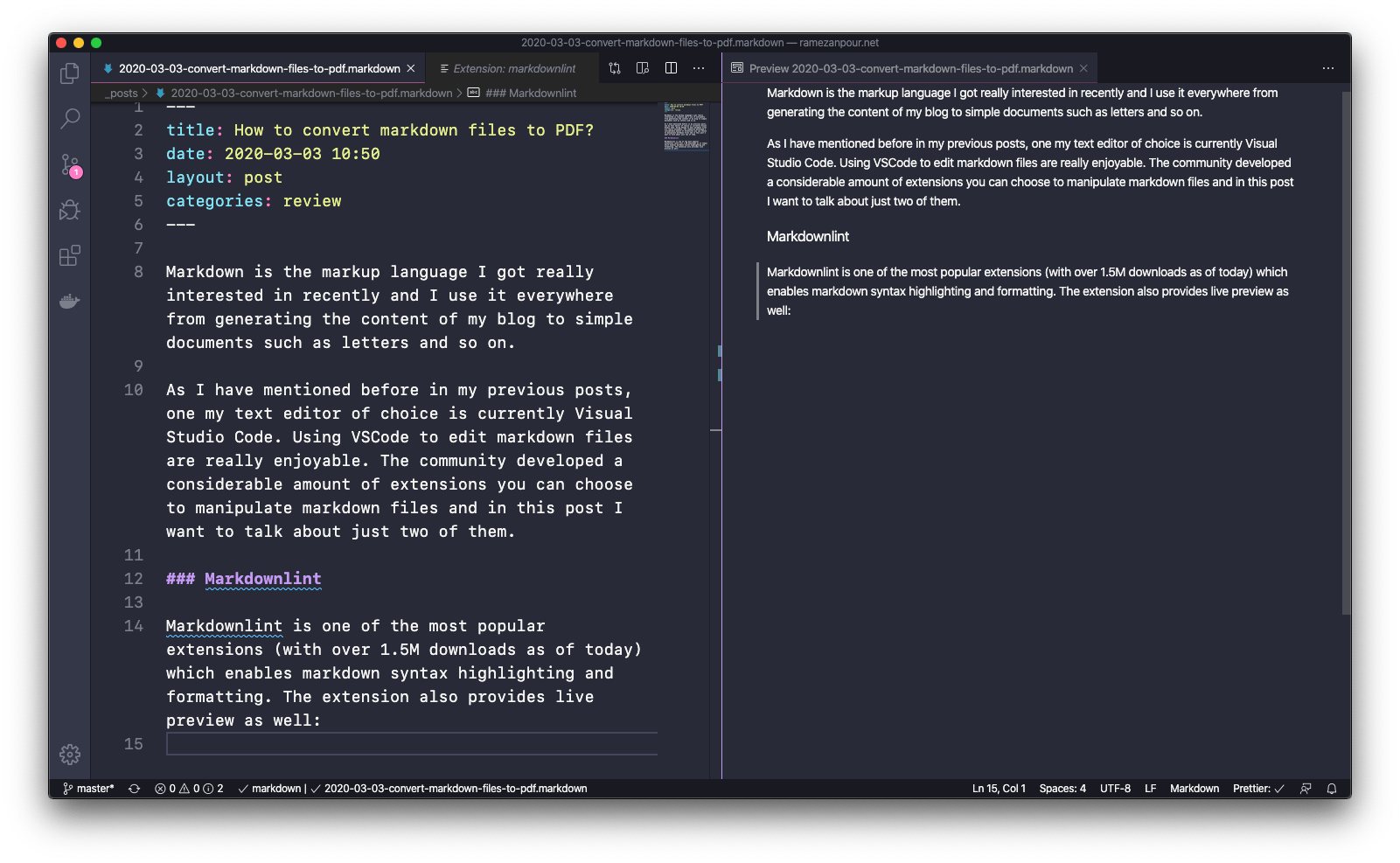
Task: Select the Preview 2020-03-03 markdown tab
Action: (x=910, y=68)
